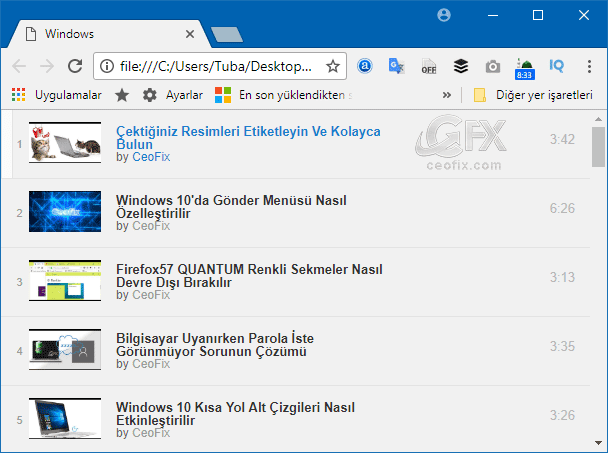Open the mosque prayer time 8:33 extension

click(525, 69)
